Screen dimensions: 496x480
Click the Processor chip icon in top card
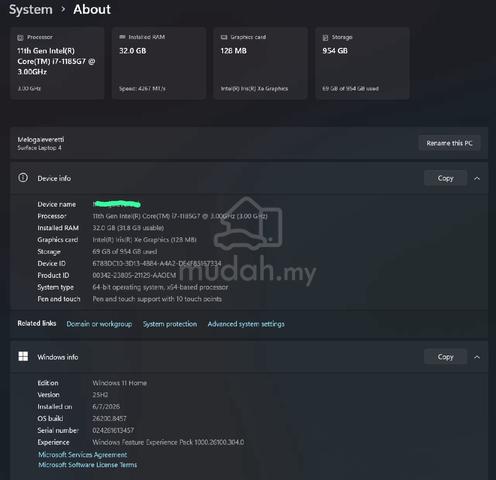pyautogui.click(x=20, y=38)
